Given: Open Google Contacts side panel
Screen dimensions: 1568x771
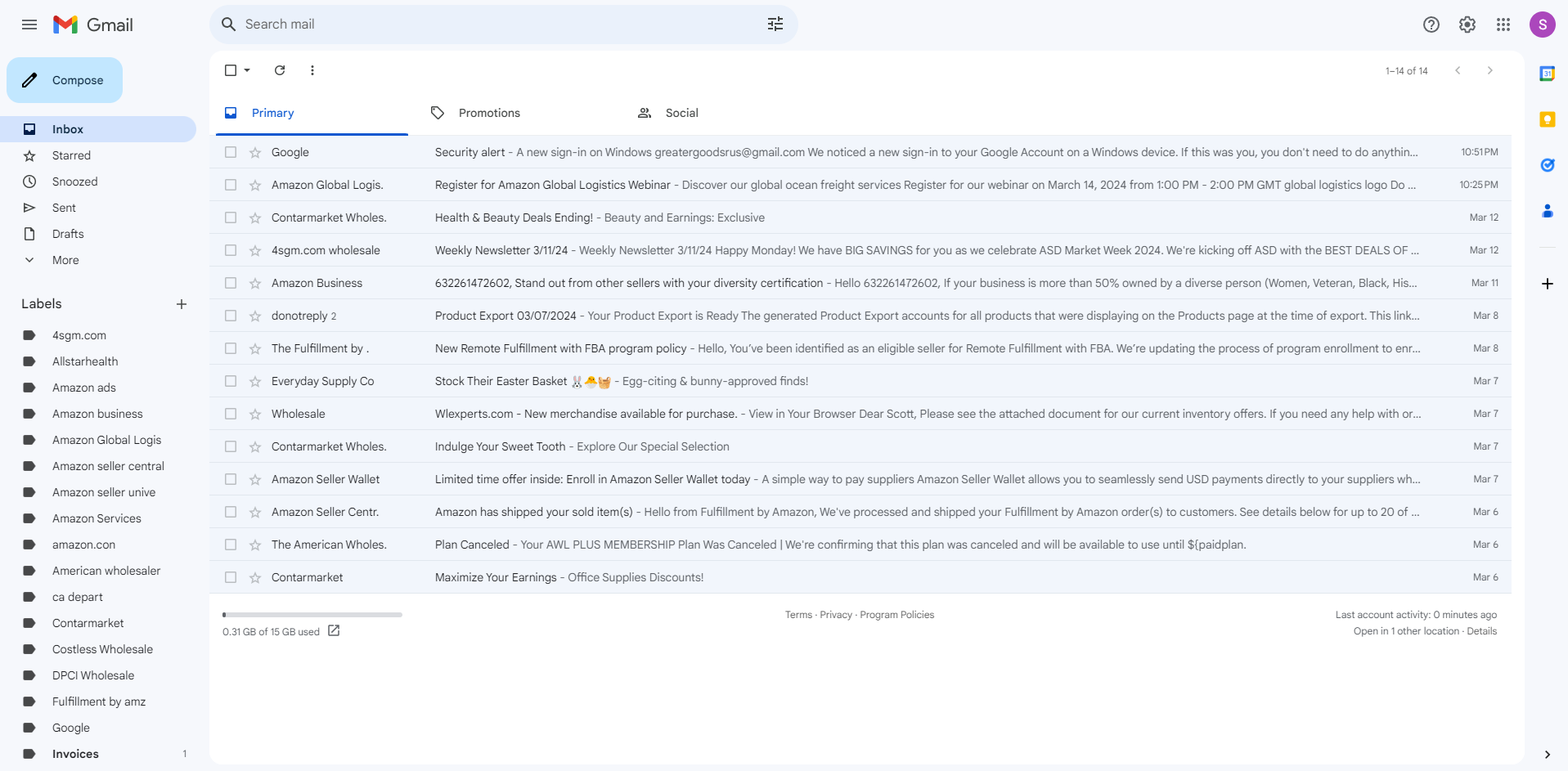Looking at the screenshot, I should pyautogui.click(x=1548, y=211).
